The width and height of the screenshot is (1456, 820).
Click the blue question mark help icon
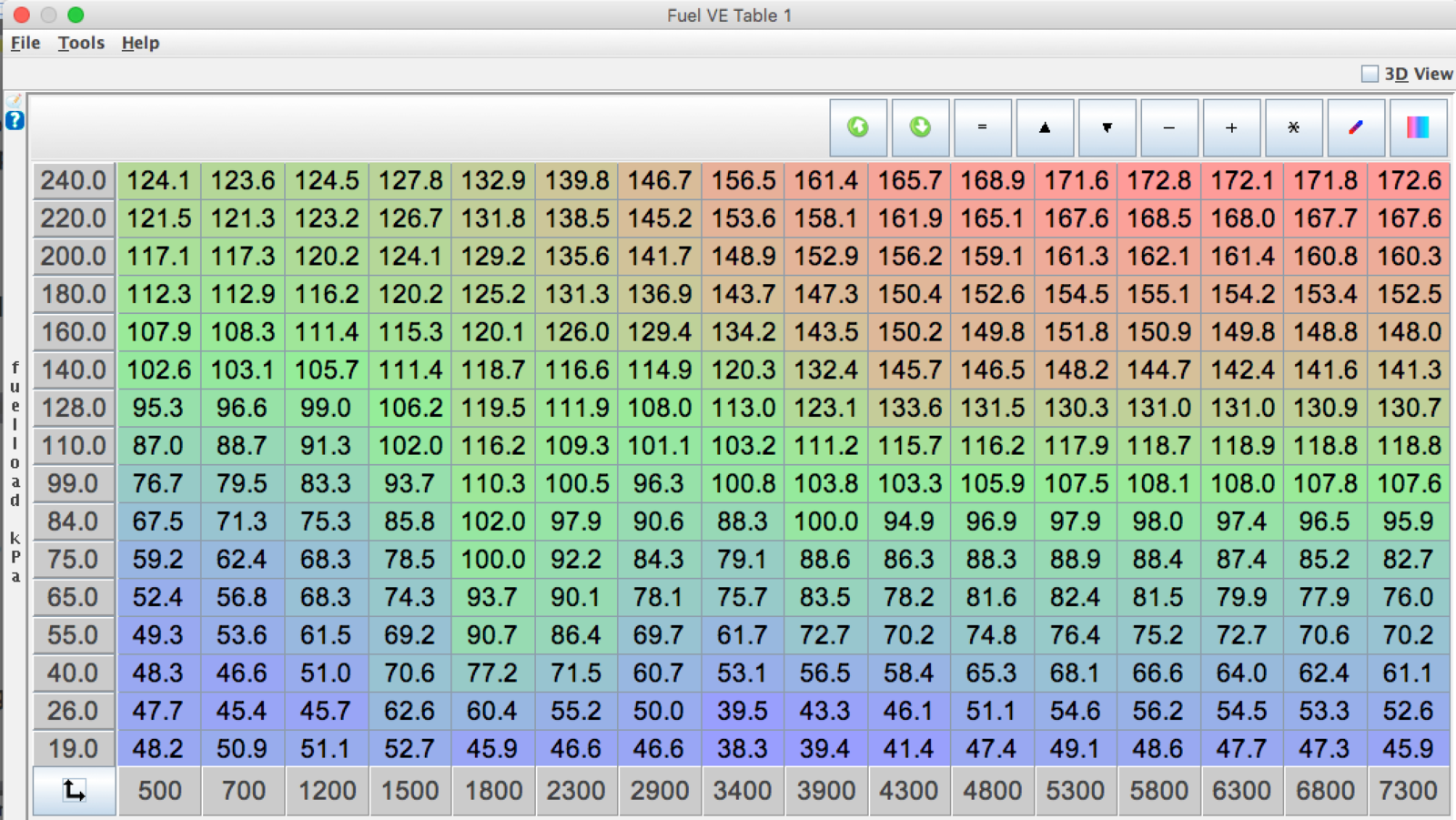tap(15, 120)
